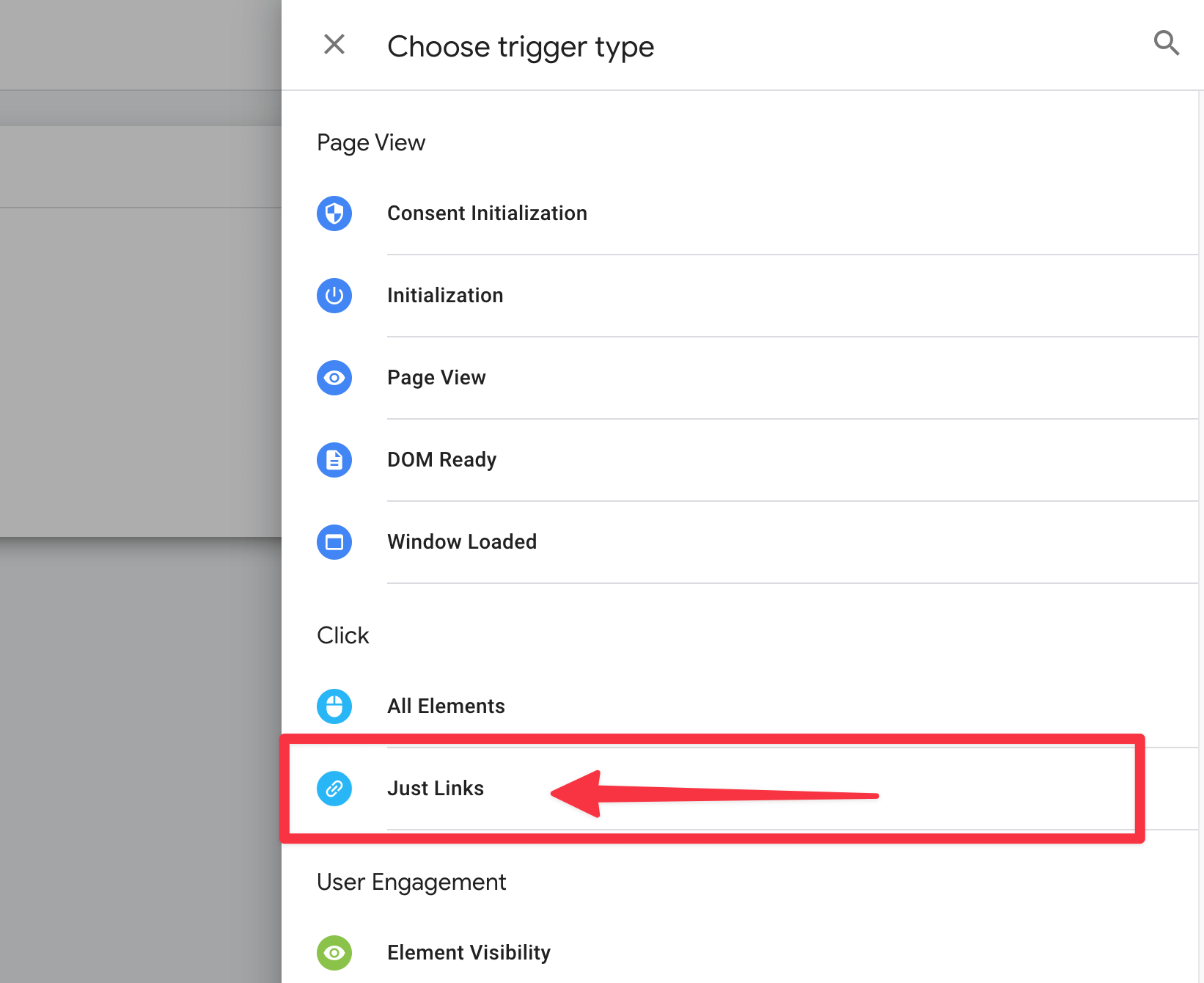Open search for trigger types
Viewport: 1204px width, 983px height.
[x=1166, y=43]
